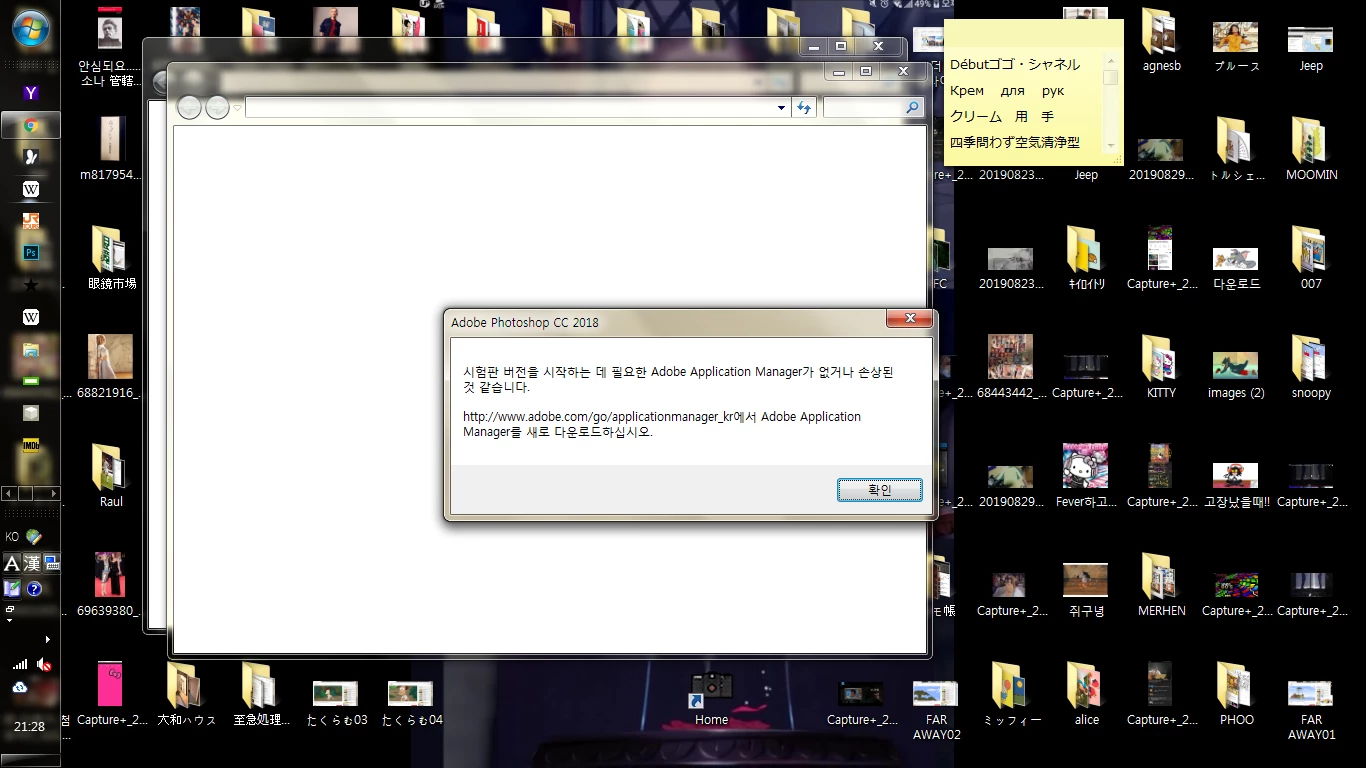
Task: Select the たくらむ03 image file
Action: coord(337,703)
